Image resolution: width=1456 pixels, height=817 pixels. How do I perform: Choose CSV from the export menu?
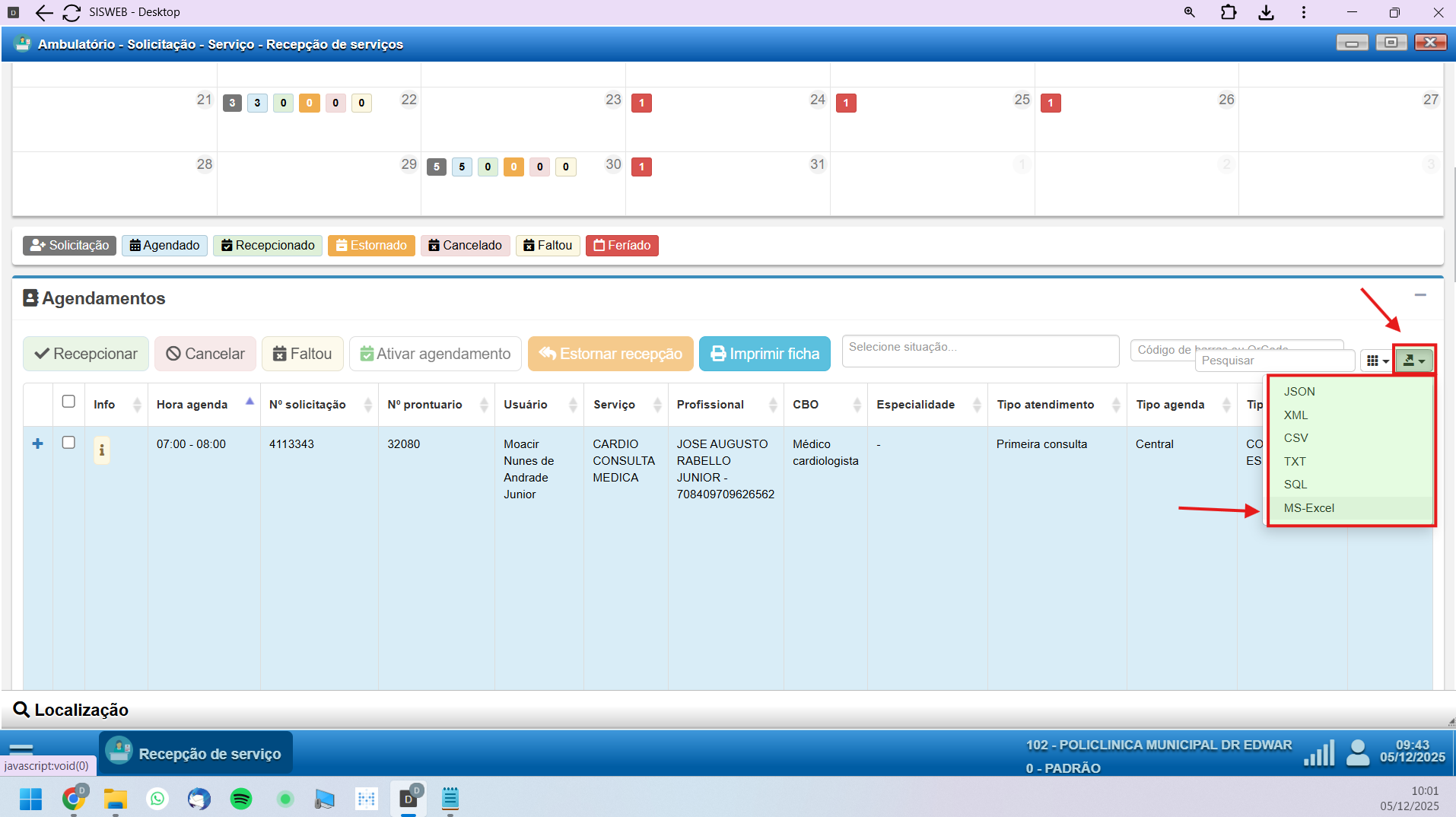pos(1295,438)
